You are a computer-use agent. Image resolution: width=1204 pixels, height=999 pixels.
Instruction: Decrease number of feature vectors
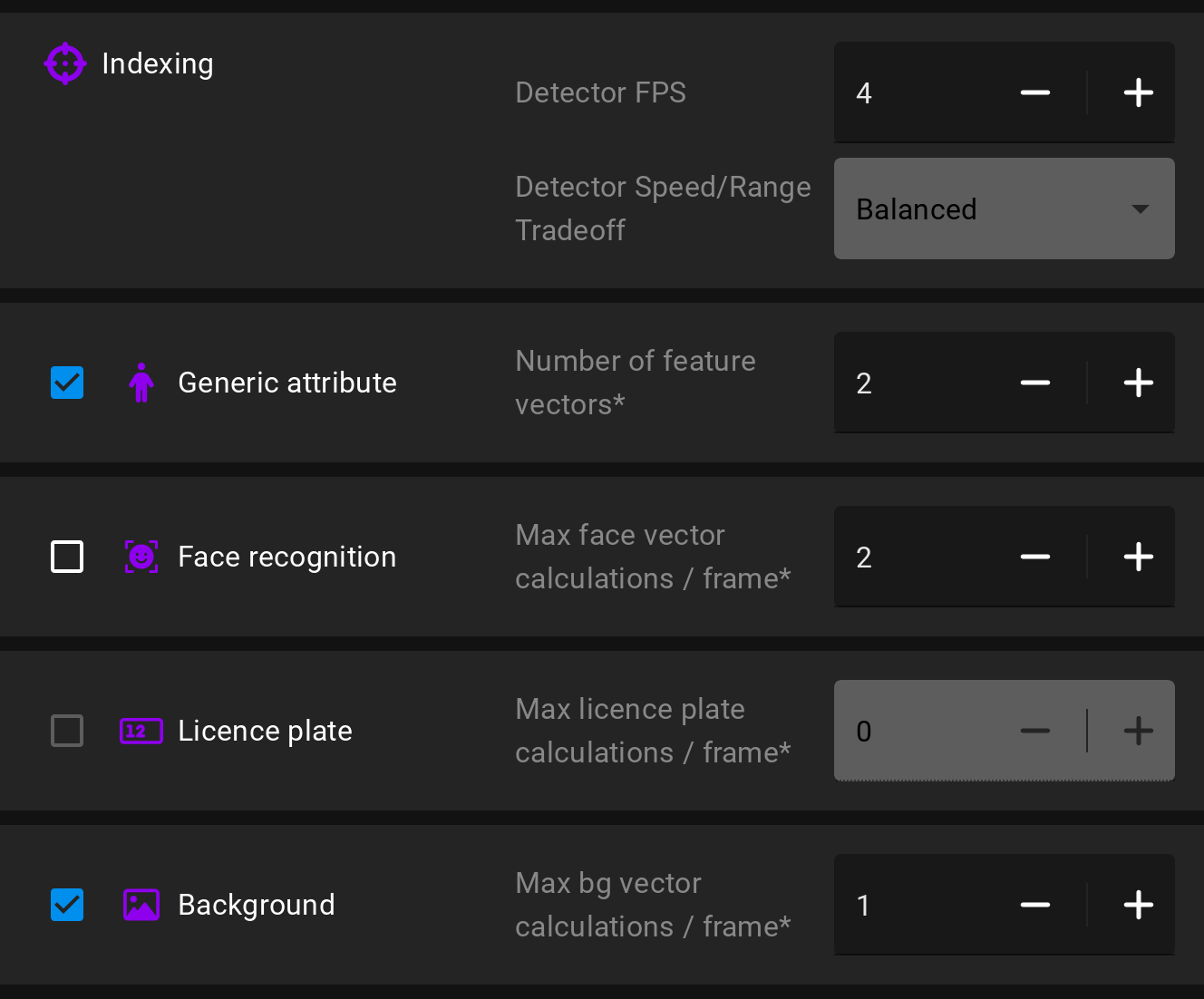1035,383
